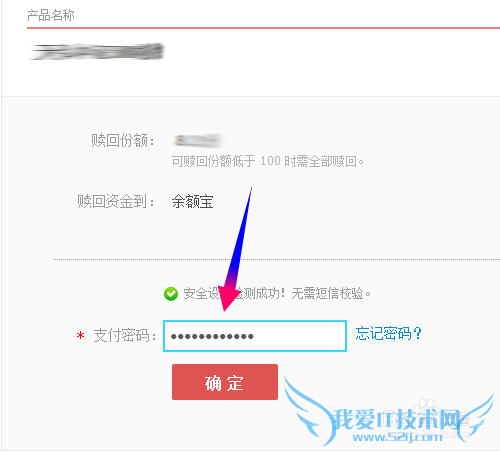Open the 忘记密码? link

[388, 333]
